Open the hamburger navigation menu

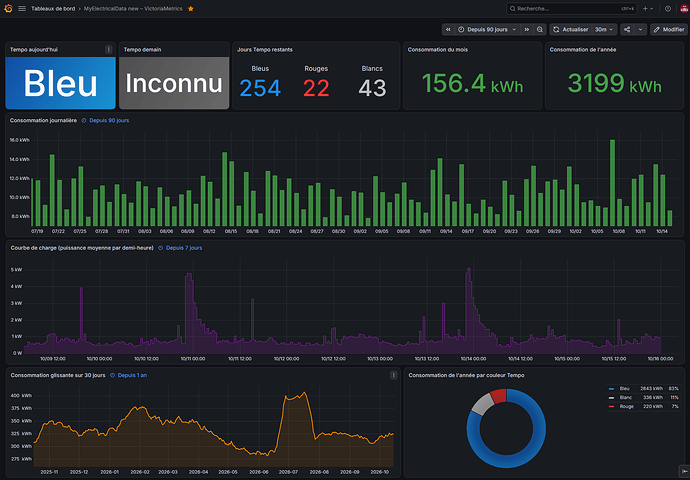(x=22, y=8)
